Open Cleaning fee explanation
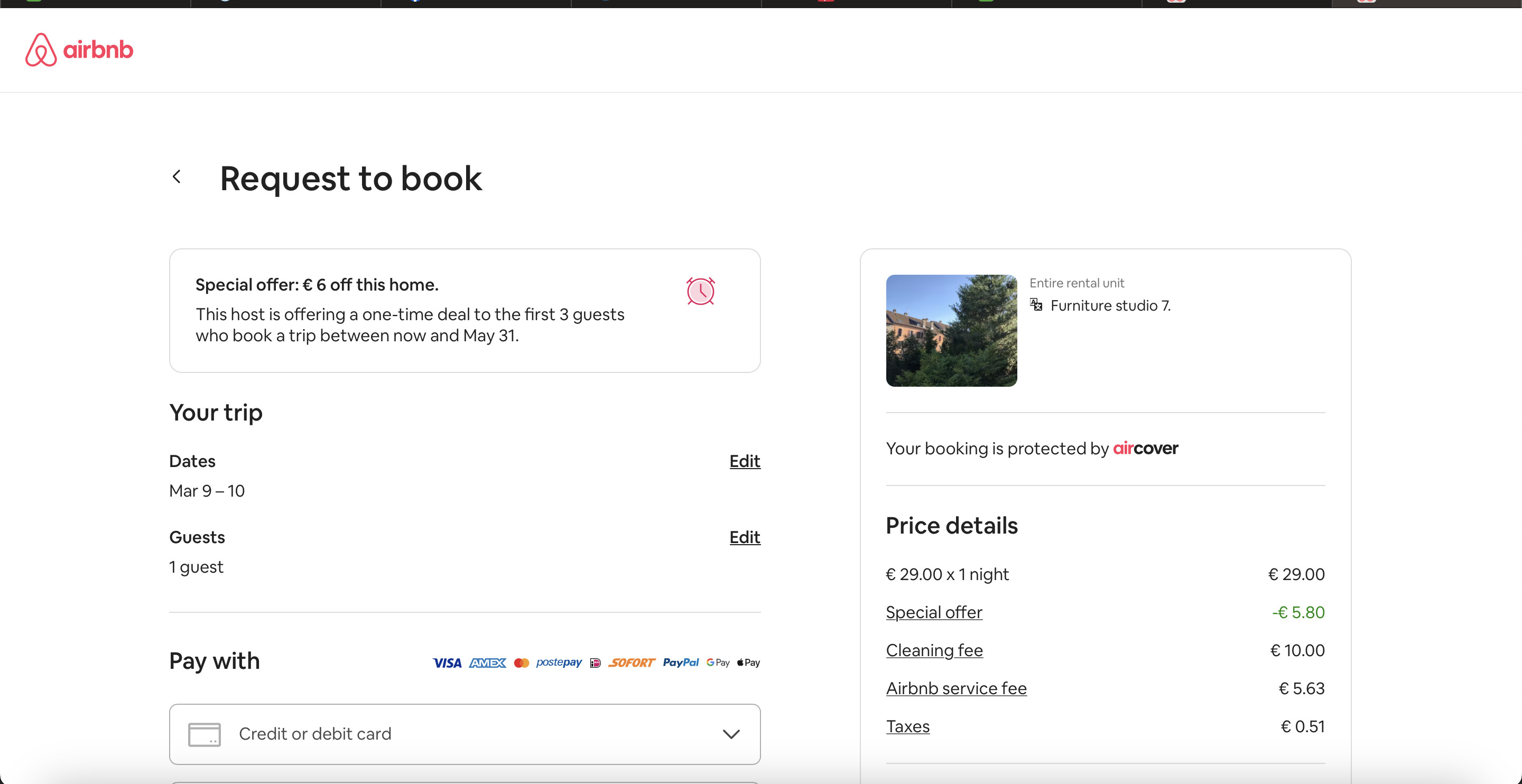This screenshot has width=1522, height=784. [934, 650]
